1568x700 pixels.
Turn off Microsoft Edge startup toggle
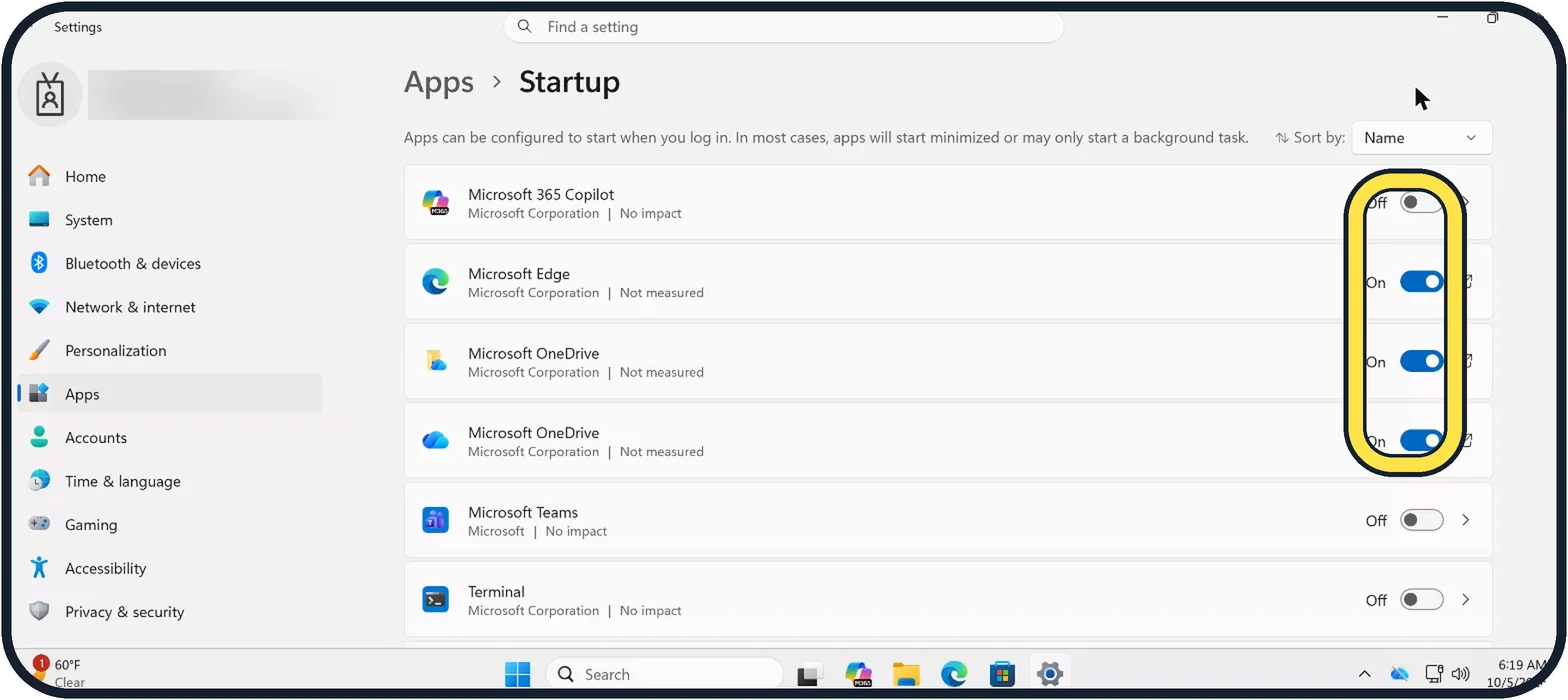tap(1421, 282)
